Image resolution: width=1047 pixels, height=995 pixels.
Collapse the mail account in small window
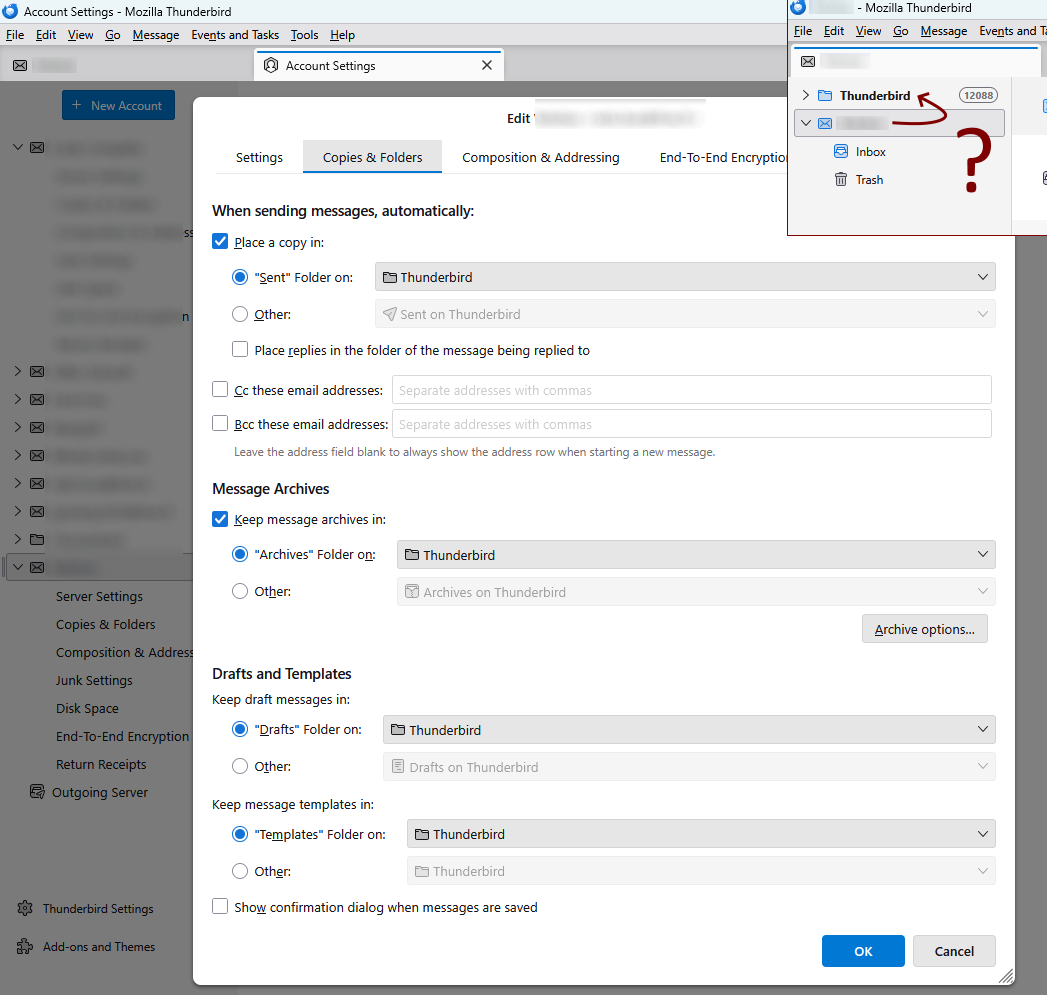(806, 124)
